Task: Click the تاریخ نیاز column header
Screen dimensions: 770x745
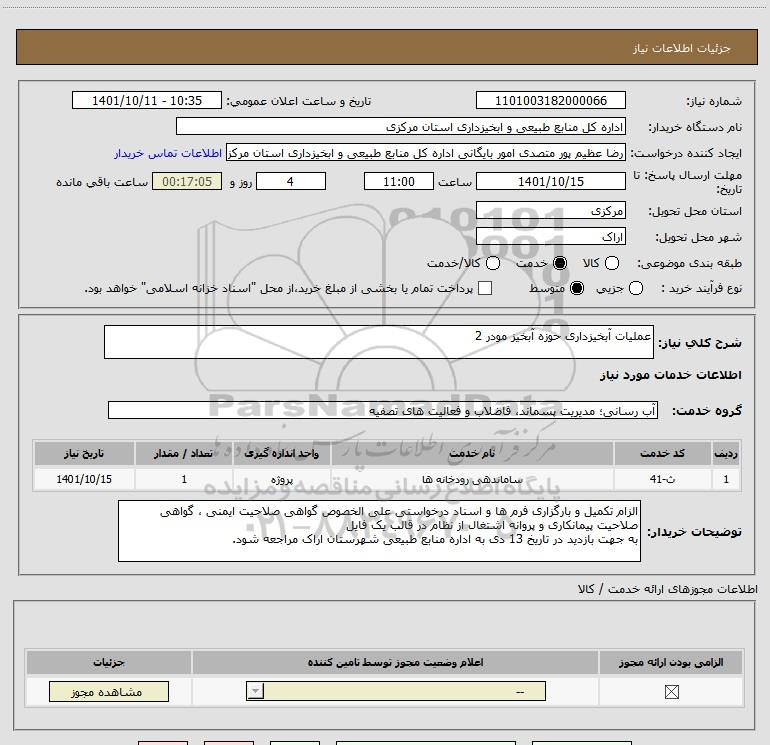Action: coord(84,453)
